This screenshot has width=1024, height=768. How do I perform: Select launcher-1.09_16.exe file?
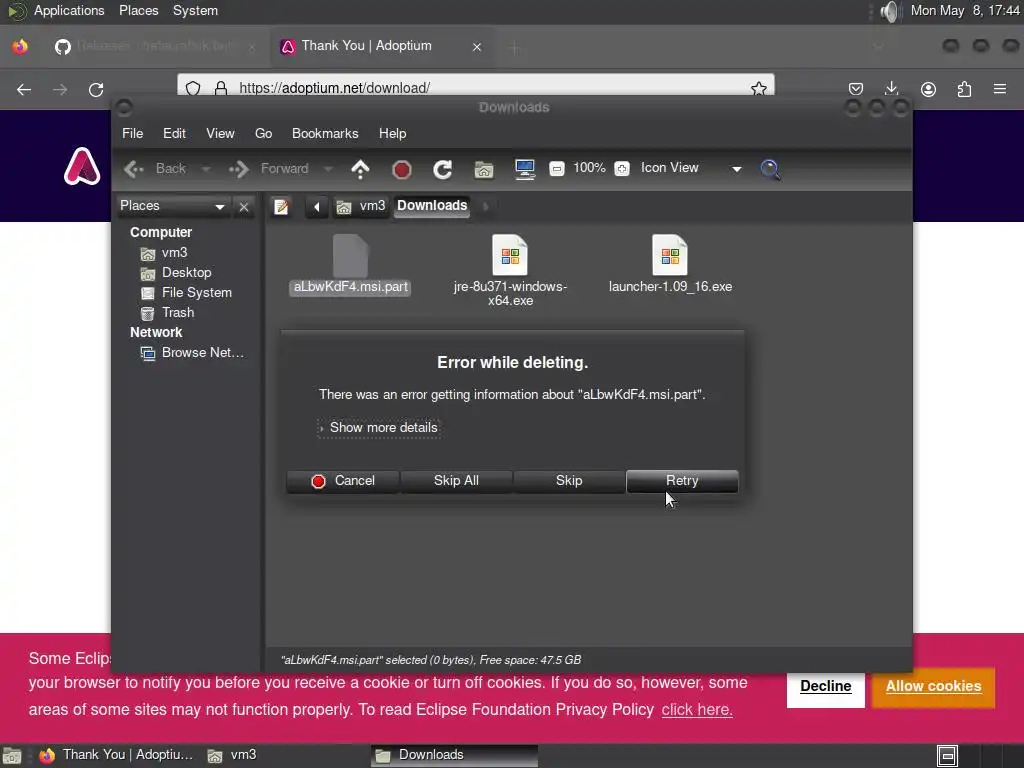[x=670, y=264]
